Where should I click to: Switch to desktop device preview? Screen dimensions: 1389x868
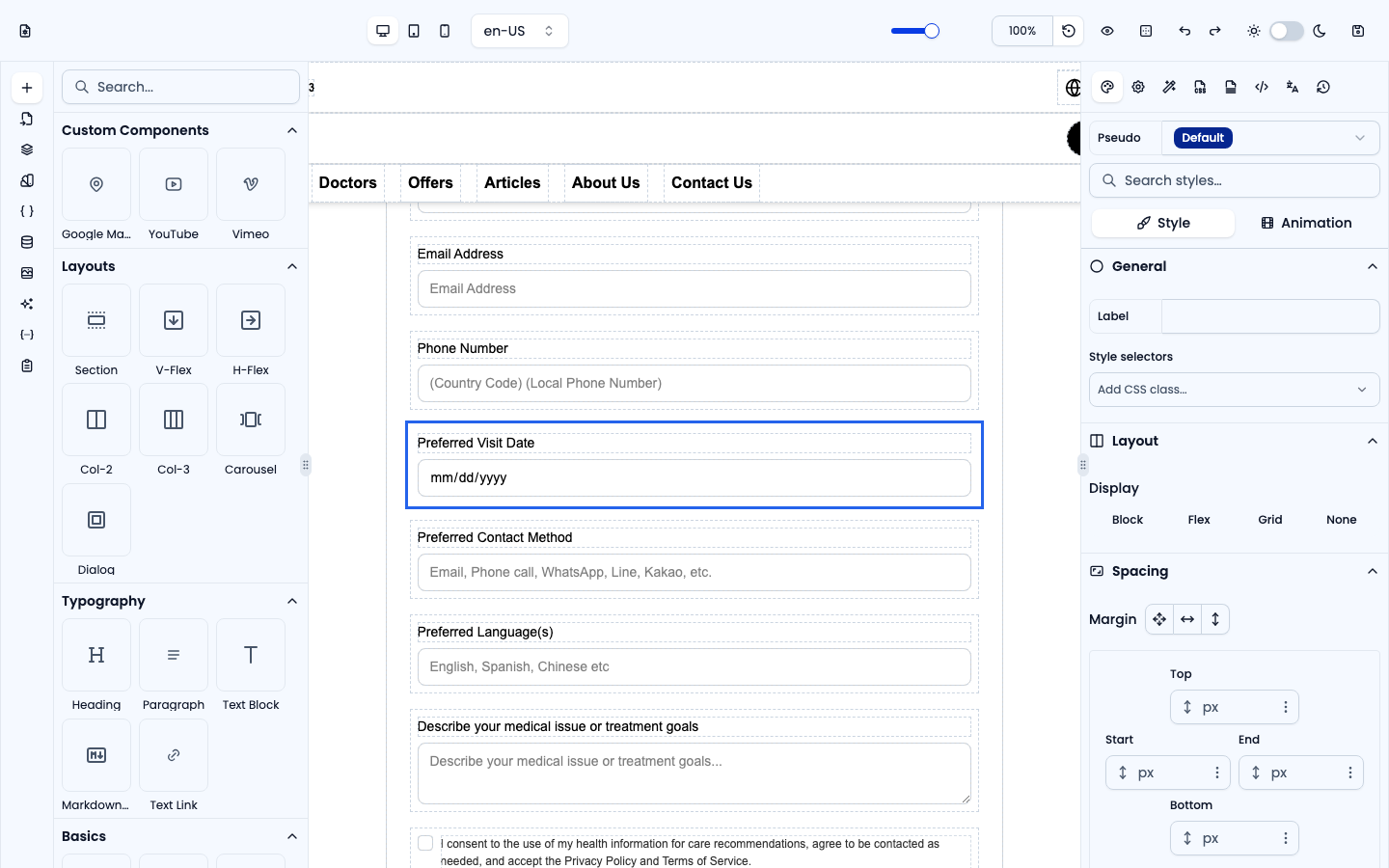(x=383, y=31)
